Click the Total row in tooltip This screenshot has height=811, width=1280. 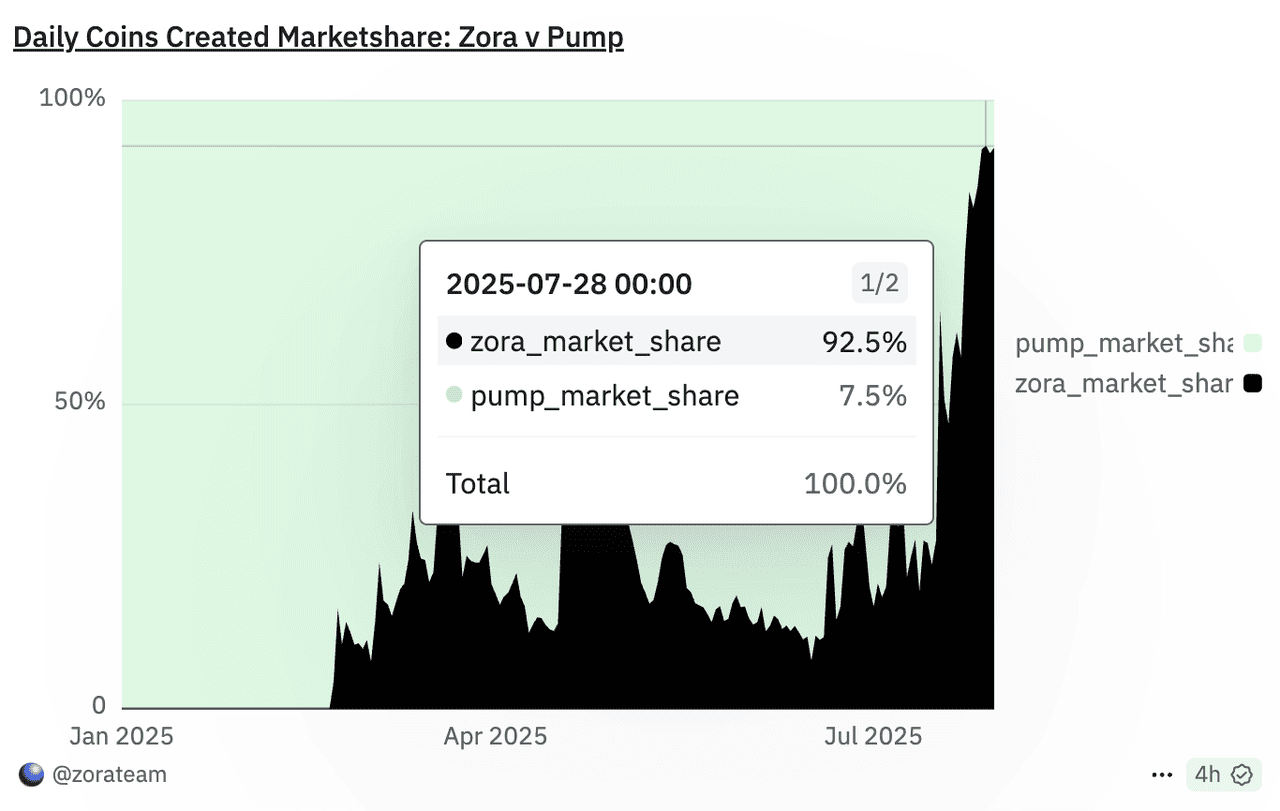[677, 484]
